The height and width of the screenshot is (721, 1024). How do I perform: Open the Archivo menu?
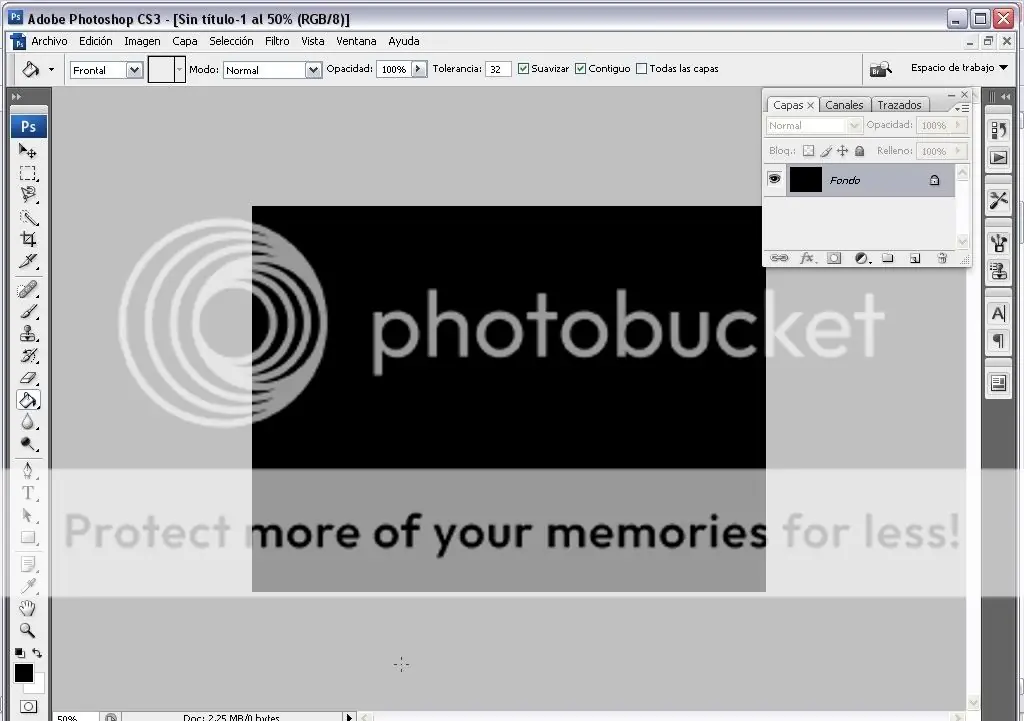pos(49,41)
